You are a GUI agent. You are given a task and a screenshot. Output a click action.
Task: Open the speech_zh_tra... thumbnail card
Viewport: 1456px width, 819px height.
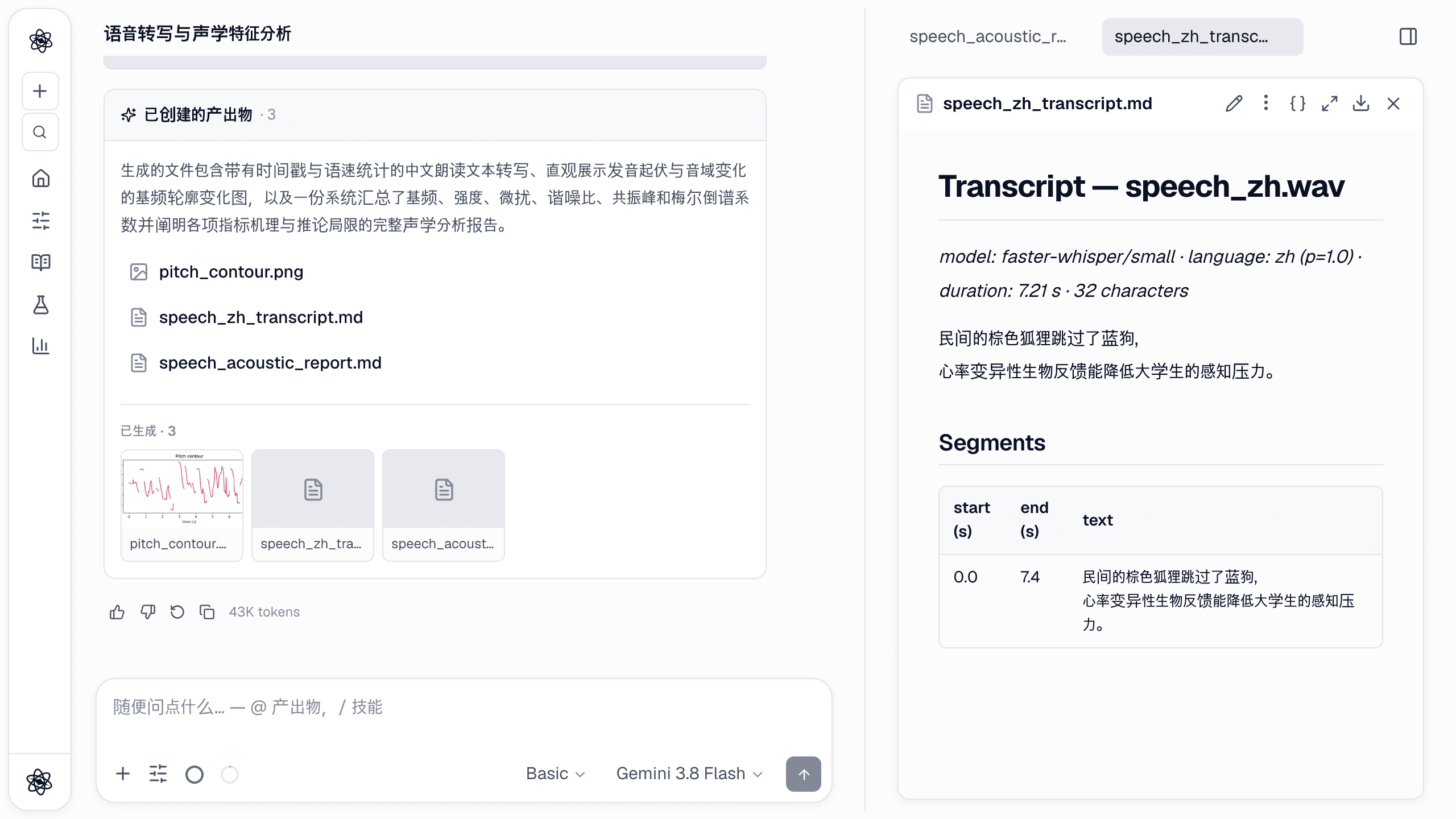point(313,505)
